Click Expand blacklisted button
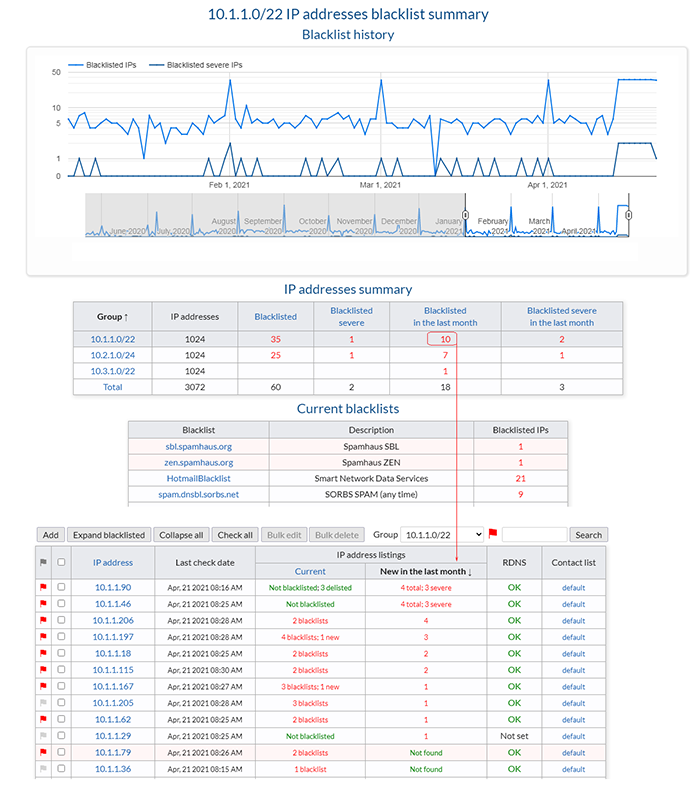The image size is (700, 800). pyautogui.click(x=109, y=535)
